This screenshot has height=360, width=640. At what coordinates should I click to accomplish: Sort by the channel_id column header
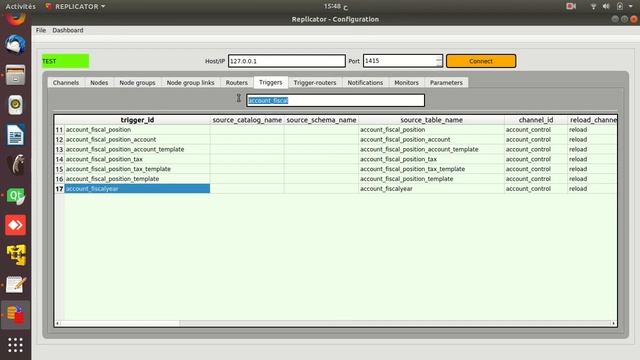pos(536,120)
